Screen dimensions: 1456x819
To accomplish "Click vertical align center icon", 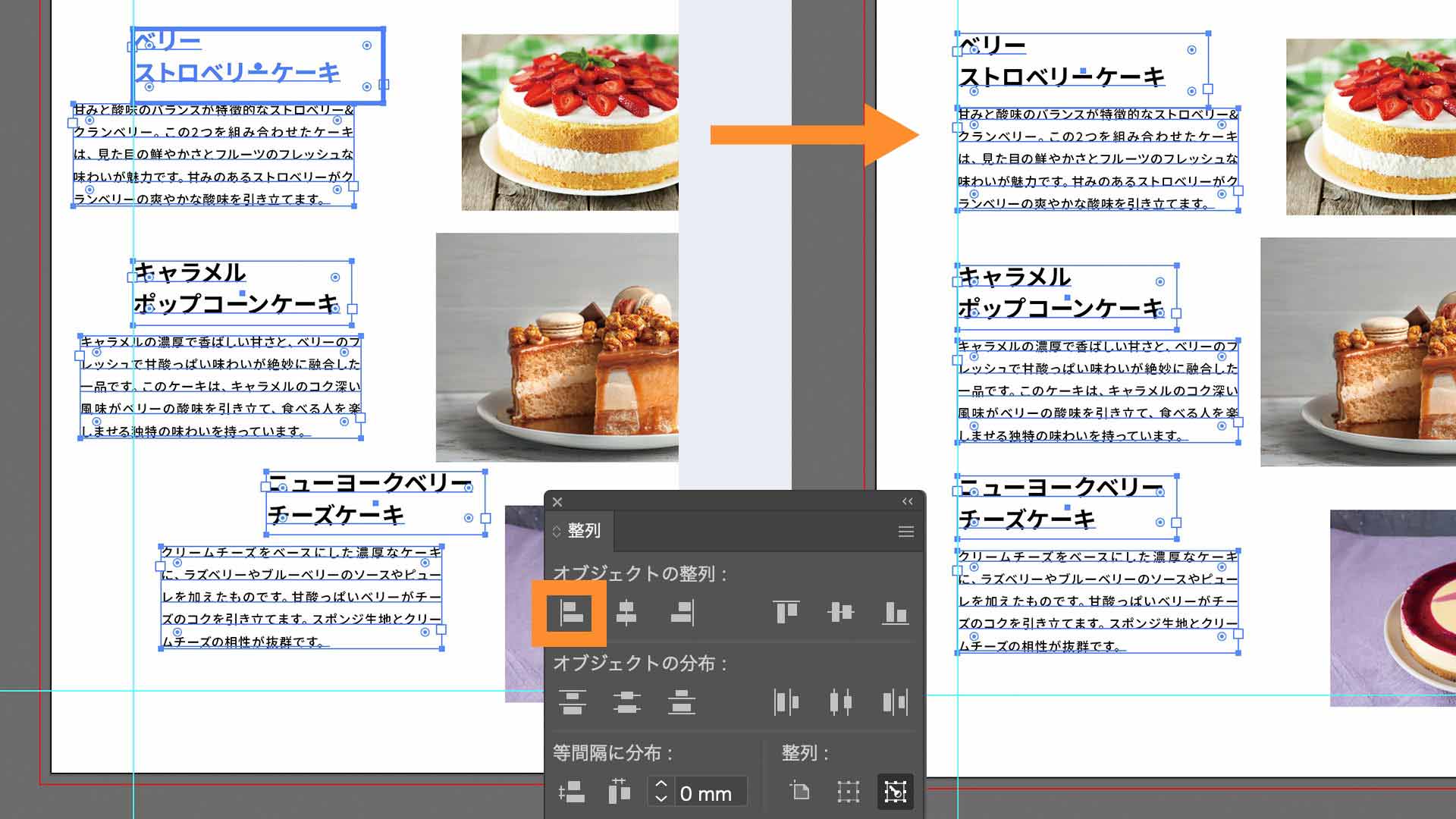I will [x=840, y=613].
